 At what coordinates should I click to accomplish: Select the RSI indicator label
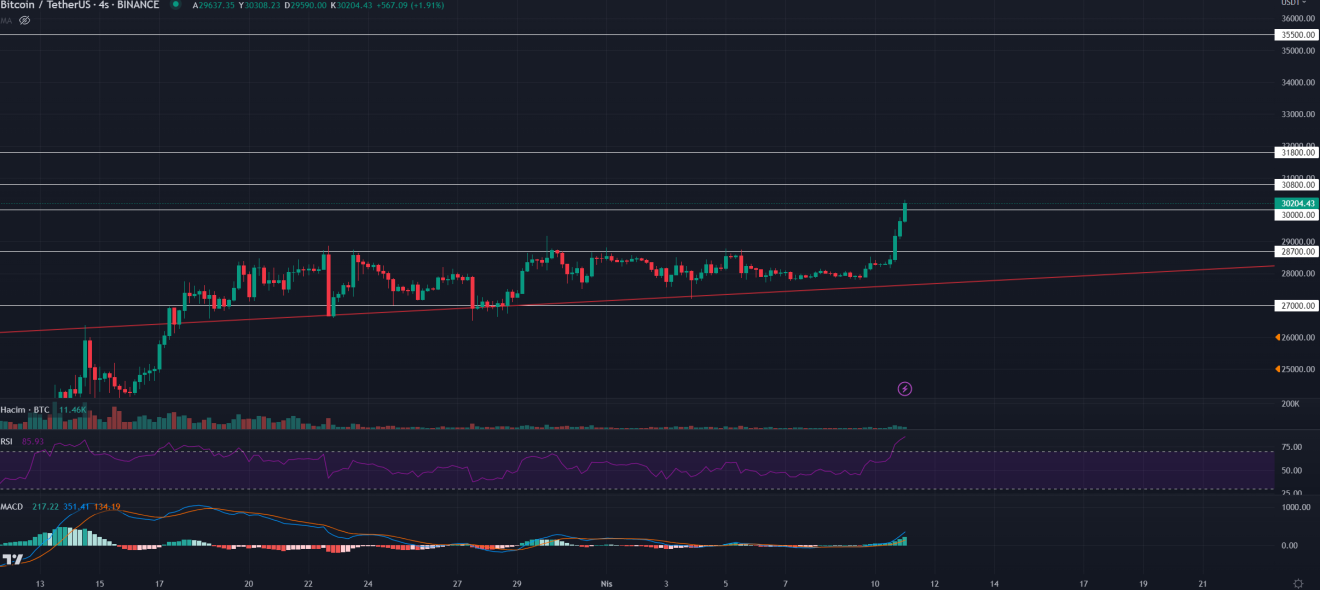pos(7,441)
